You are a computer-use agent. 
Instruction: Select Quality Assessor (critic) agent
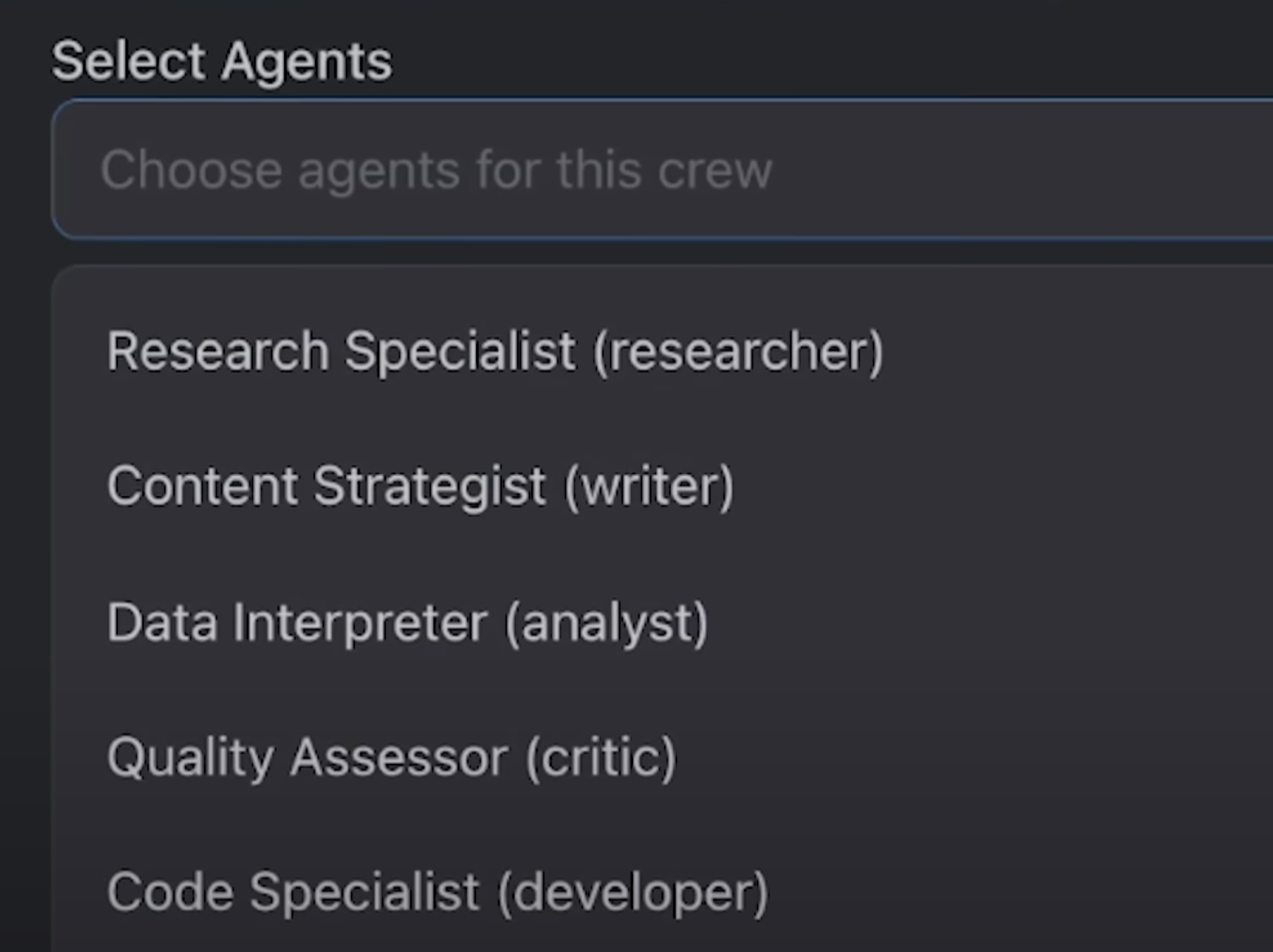391,757
